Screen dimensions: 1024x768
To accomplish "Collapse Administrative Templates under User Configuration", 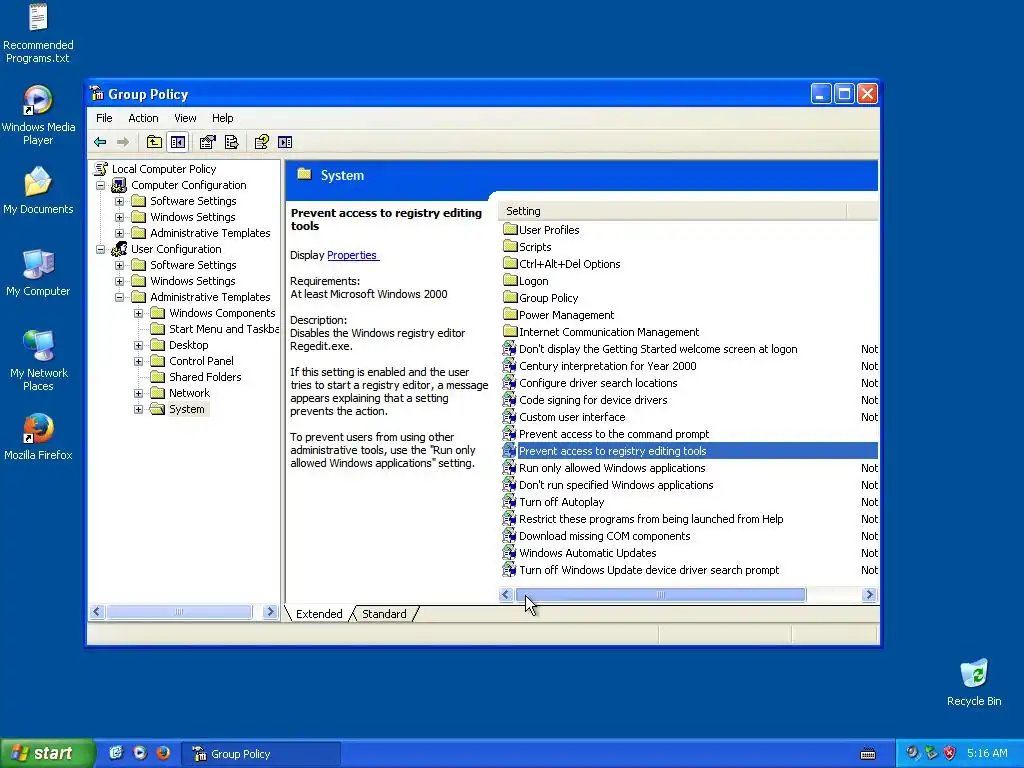I will coord(120,297).
